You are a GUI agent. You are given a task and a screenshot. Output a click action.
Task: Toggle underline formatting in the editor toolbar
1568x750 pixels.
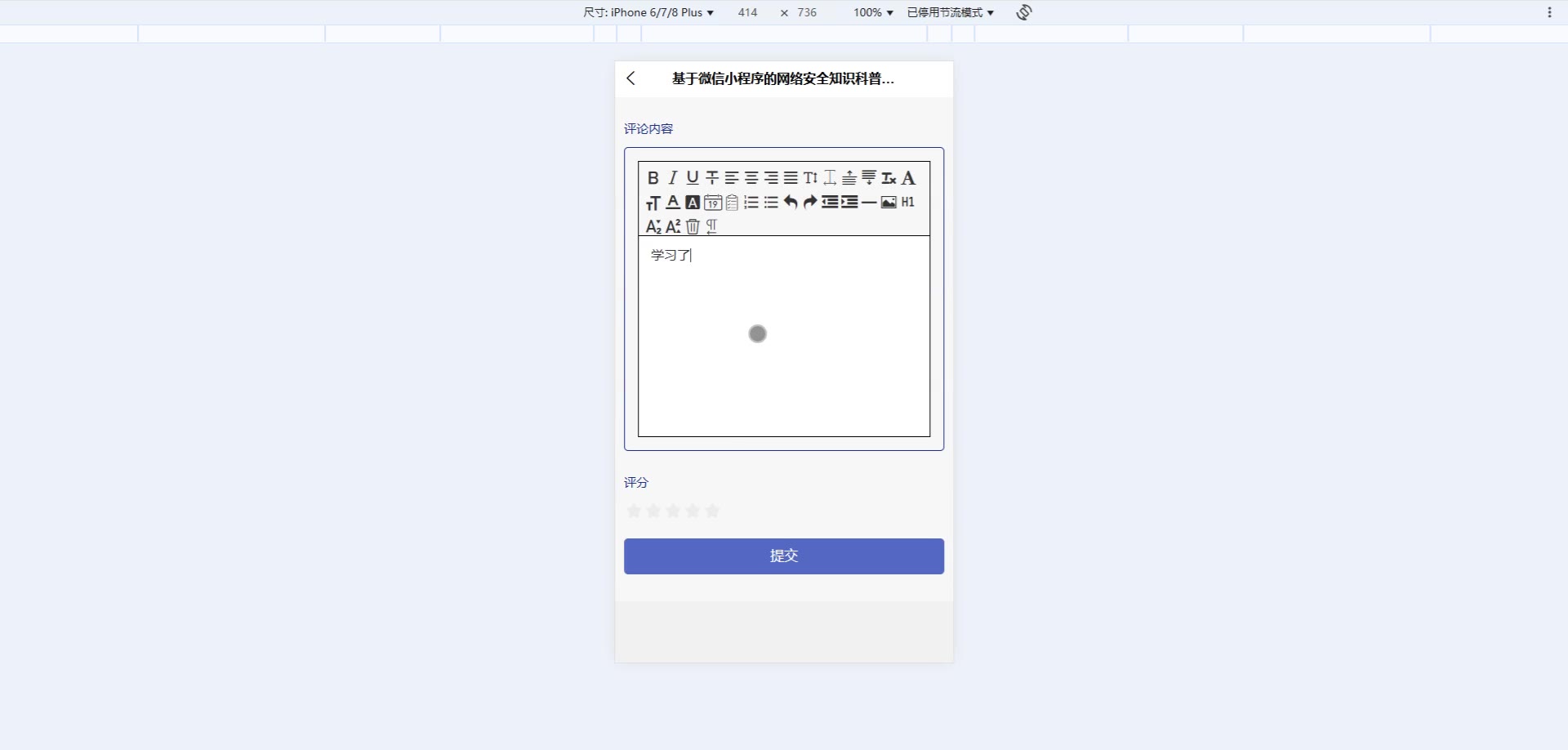692,177
